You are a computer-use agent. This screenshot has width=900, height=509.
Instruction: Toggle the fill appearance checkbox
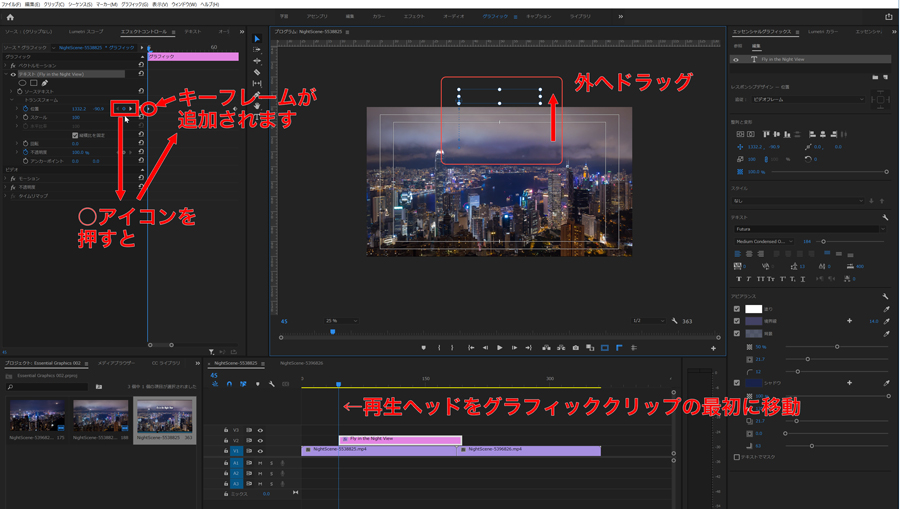click(x=737, y=309)
